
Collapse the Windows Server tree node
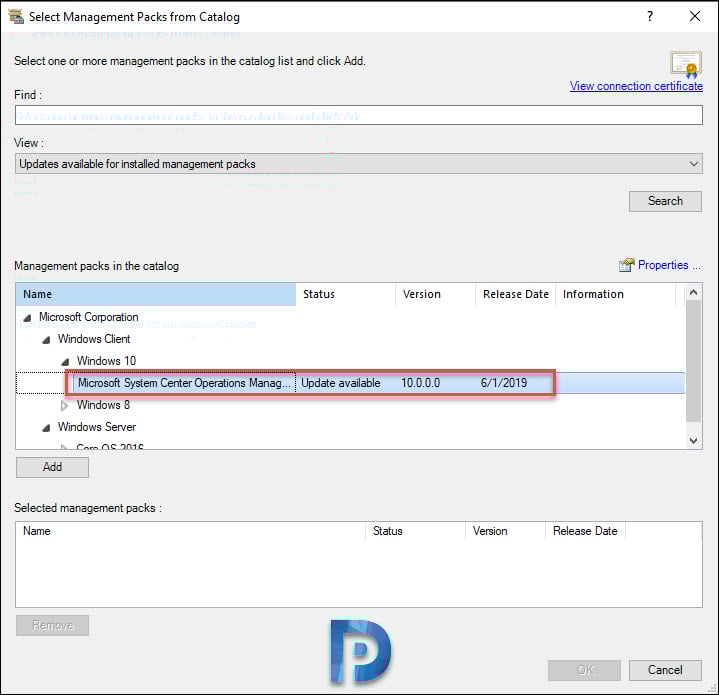tap(46, 427)
